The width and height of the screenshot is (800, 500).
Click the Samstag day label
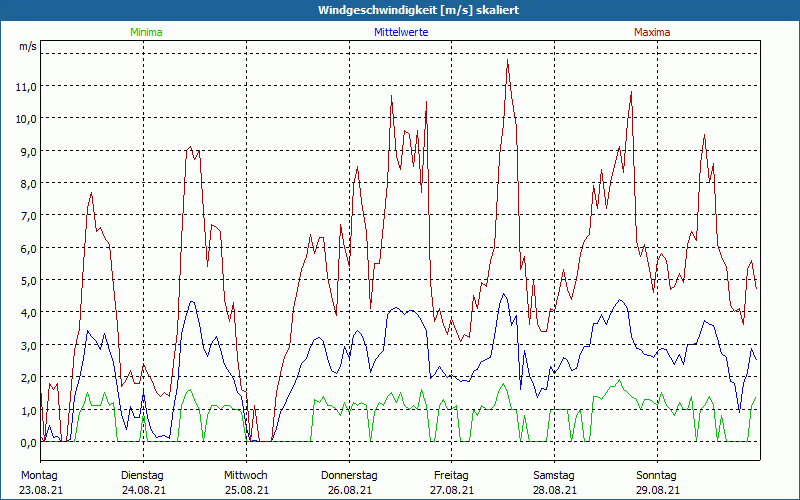pos(554,476)
